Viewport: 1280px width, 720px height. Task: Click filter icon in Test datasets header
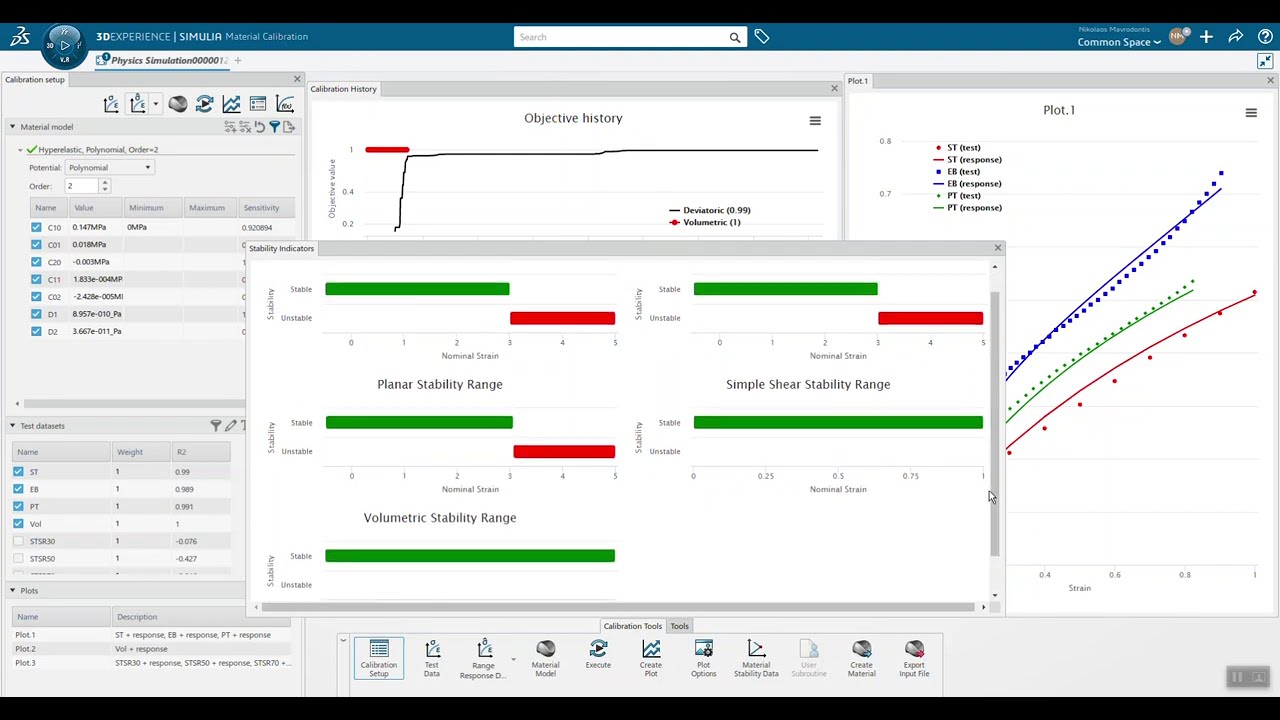click(216, 426)
